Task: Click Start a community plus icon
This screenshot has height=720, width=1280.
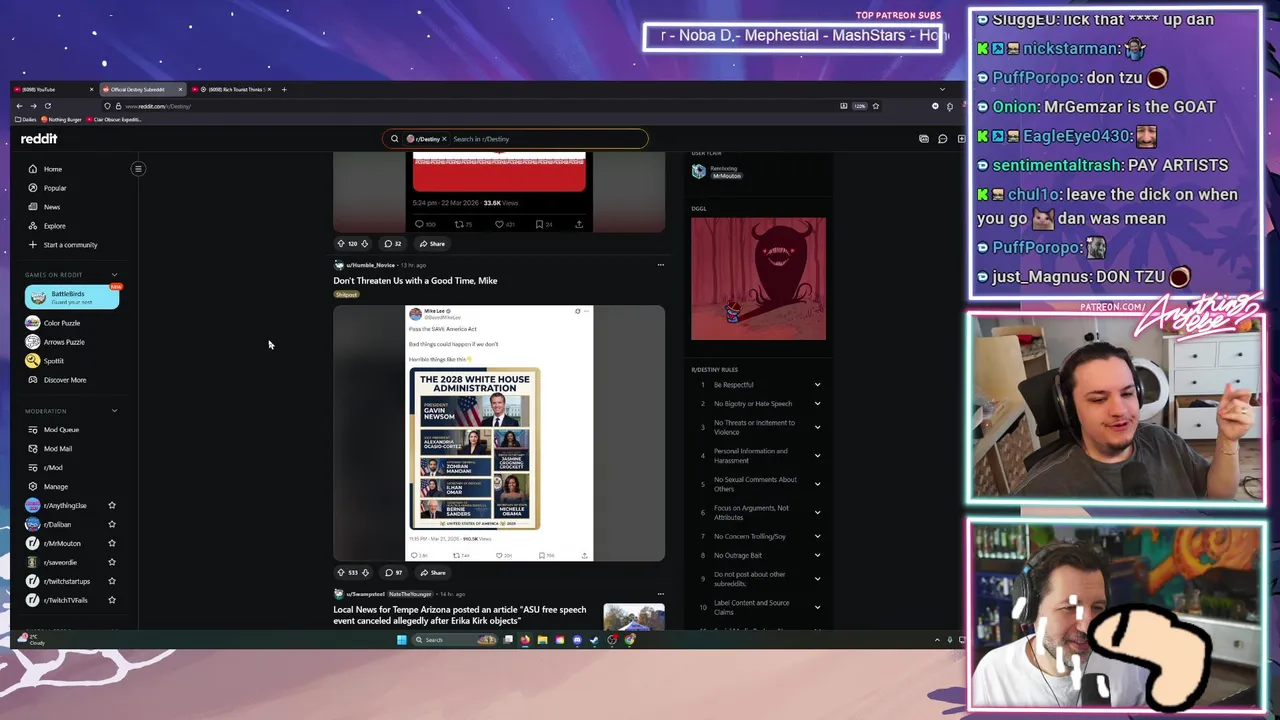Action: tap(33, 245)
